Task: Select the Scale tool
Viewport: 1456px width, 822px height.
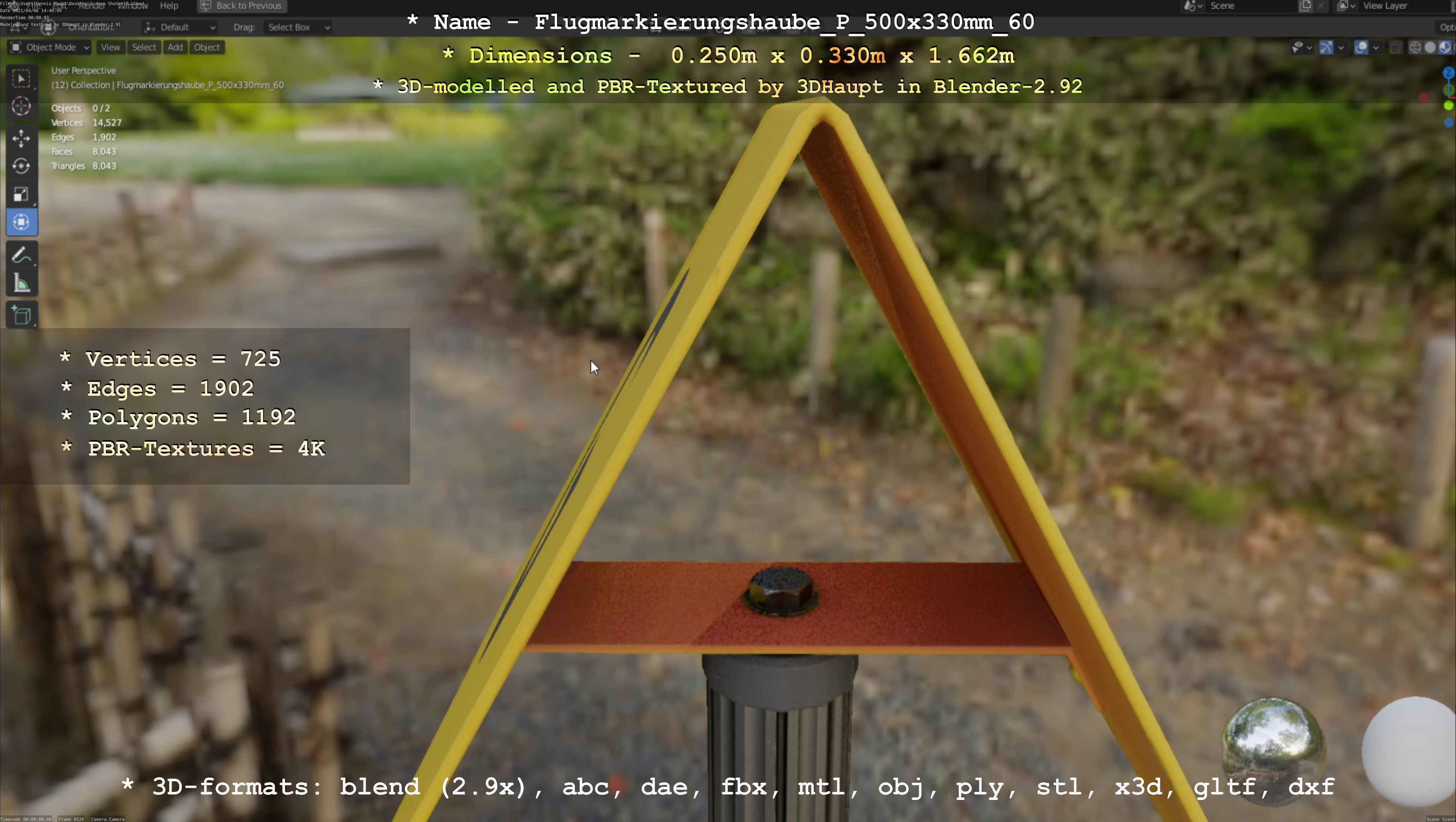Action: tap(21, 194)
